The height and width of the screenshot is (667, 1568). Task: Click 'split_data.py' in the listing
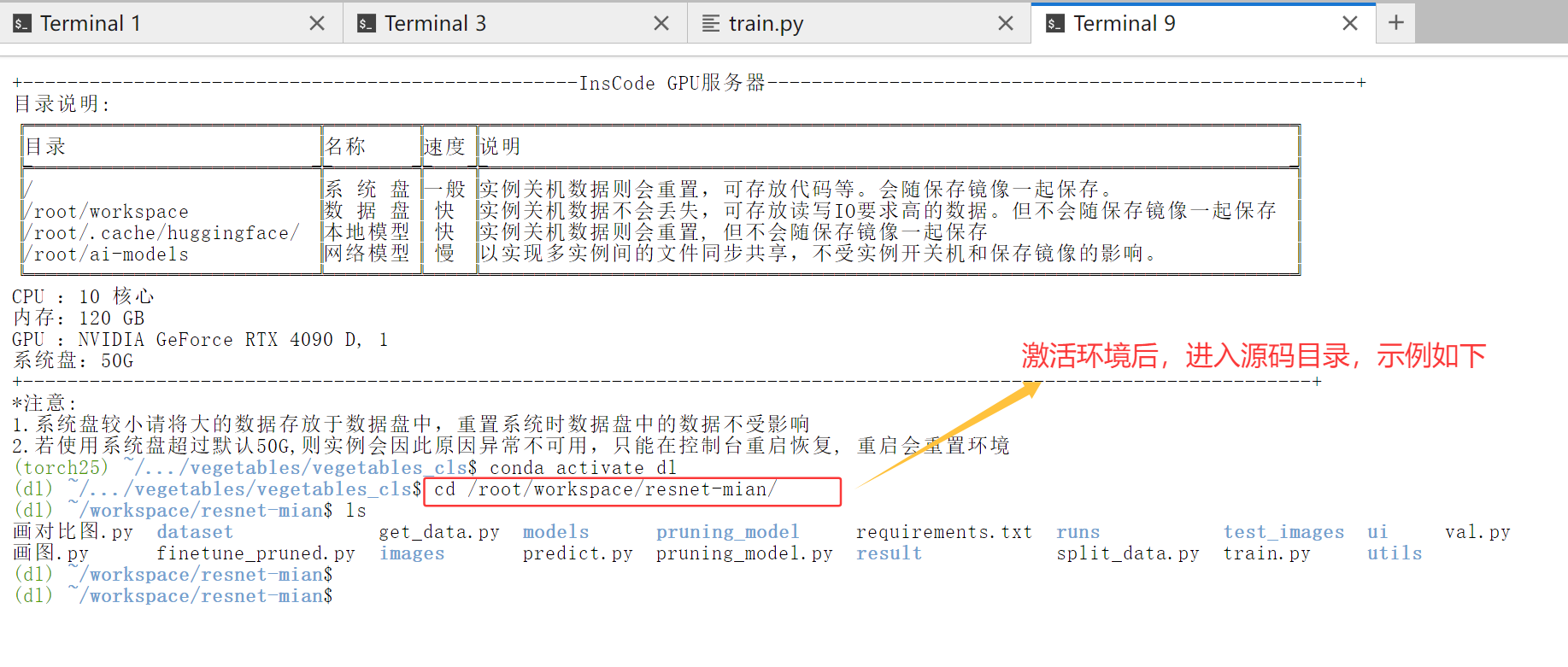[1128, 553]
